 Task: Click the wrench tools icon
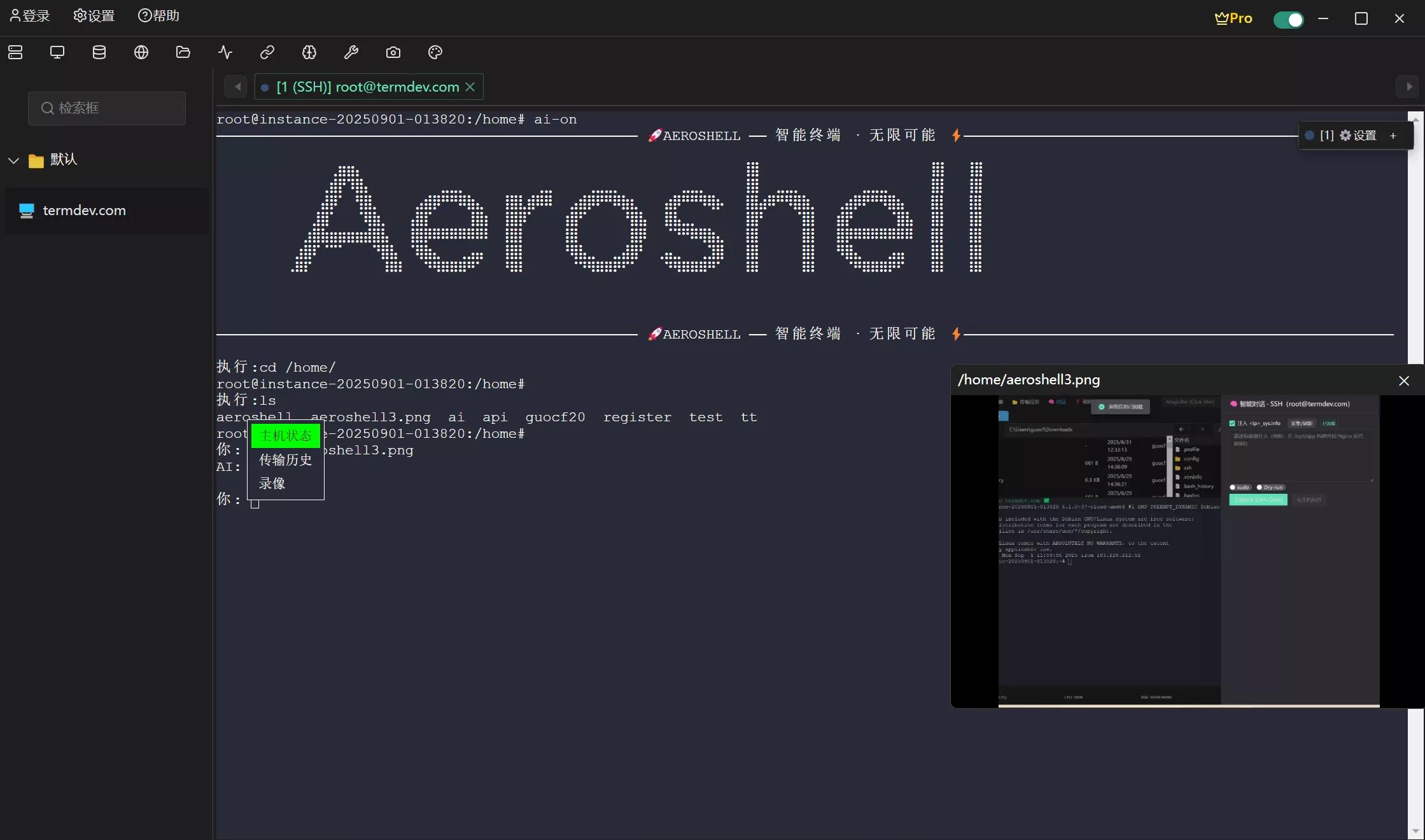pos(351,52)
